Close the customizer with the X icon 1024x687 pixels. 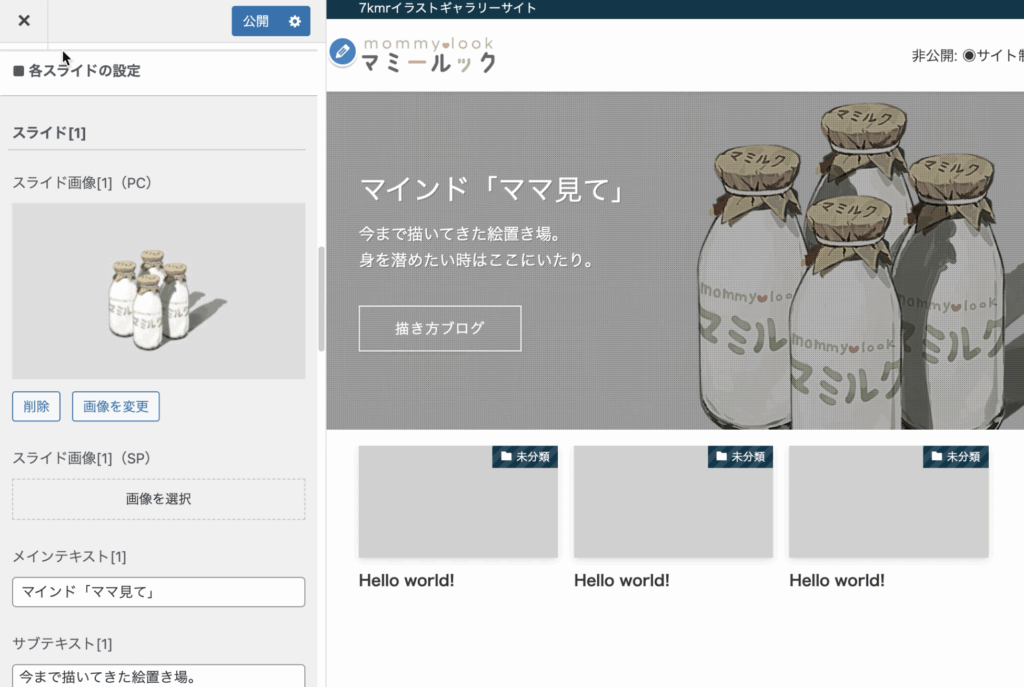24,21
